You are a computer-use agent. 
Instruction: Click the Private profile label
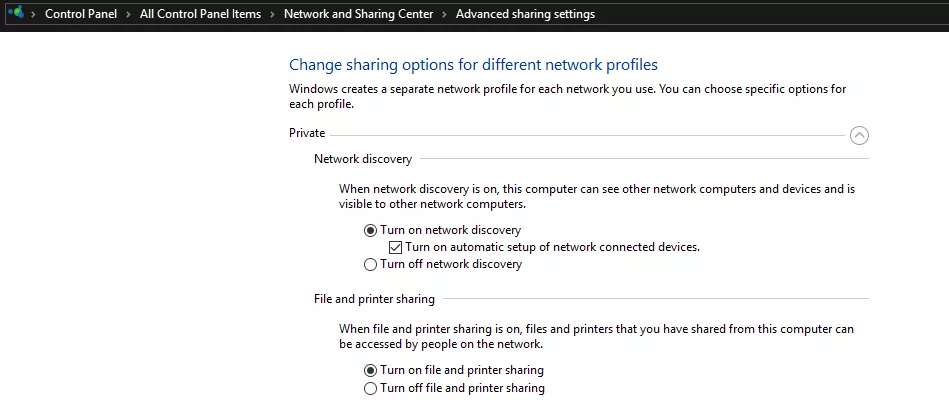point(307,133)
